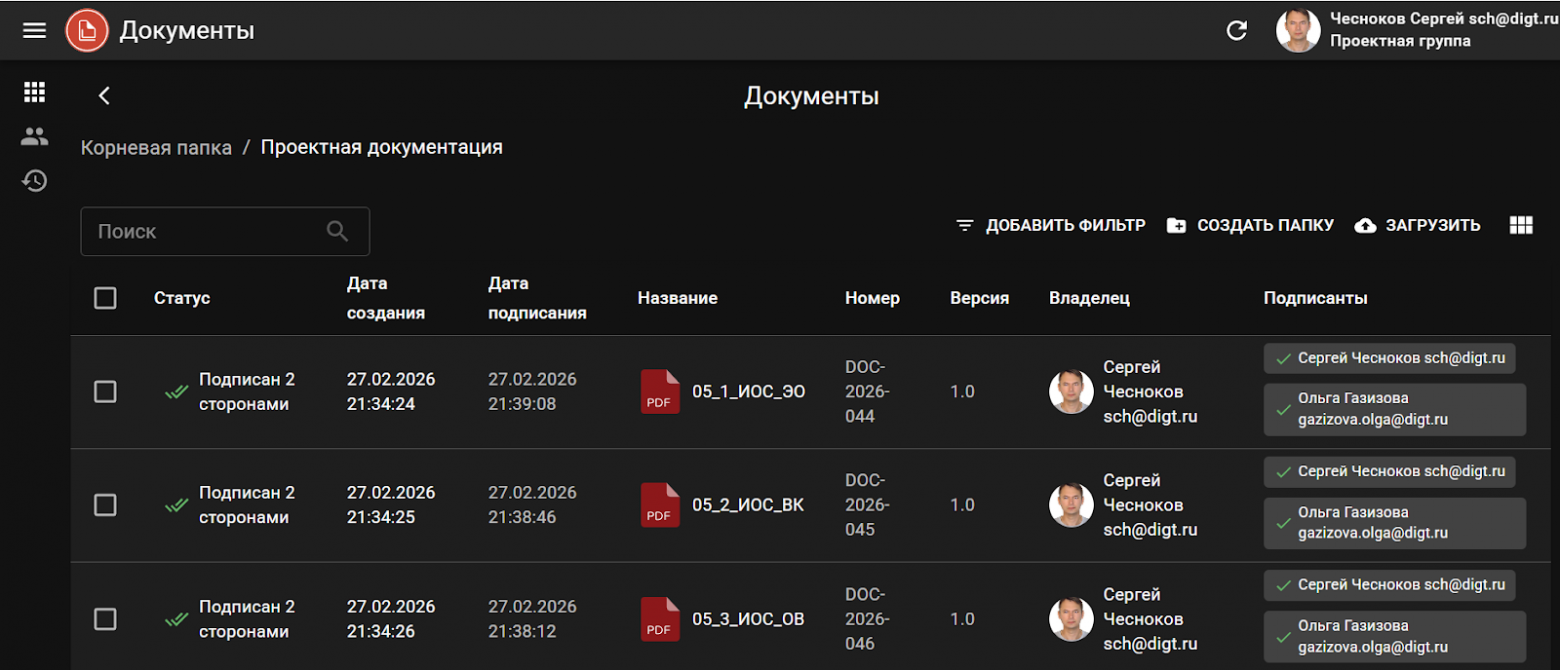The width and height of the screenshot is (1560, 670).
Task: Click the Загрузить upload button
Action: tap(1417, 226)
